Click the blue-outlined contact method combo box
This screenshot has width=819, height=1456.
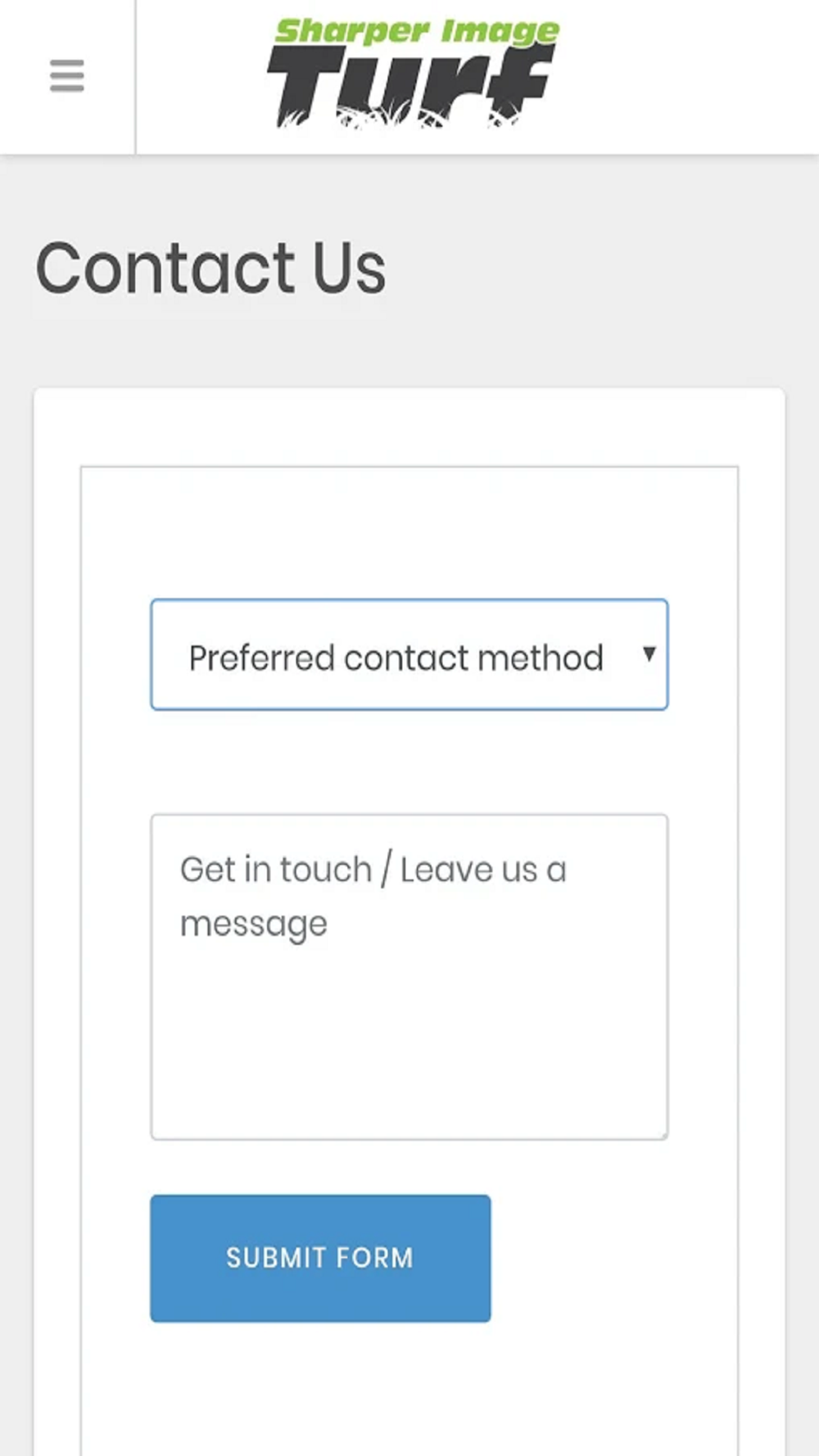pos(409,655)
